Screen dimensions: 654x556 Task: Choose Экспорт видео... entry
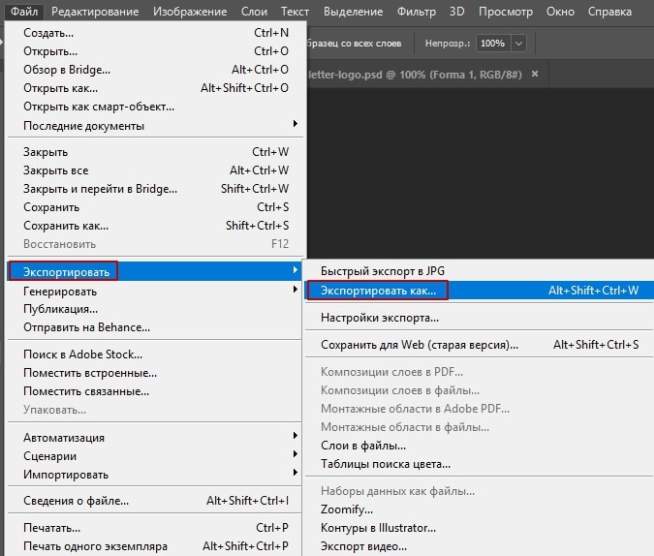click(x=480, y=546)
